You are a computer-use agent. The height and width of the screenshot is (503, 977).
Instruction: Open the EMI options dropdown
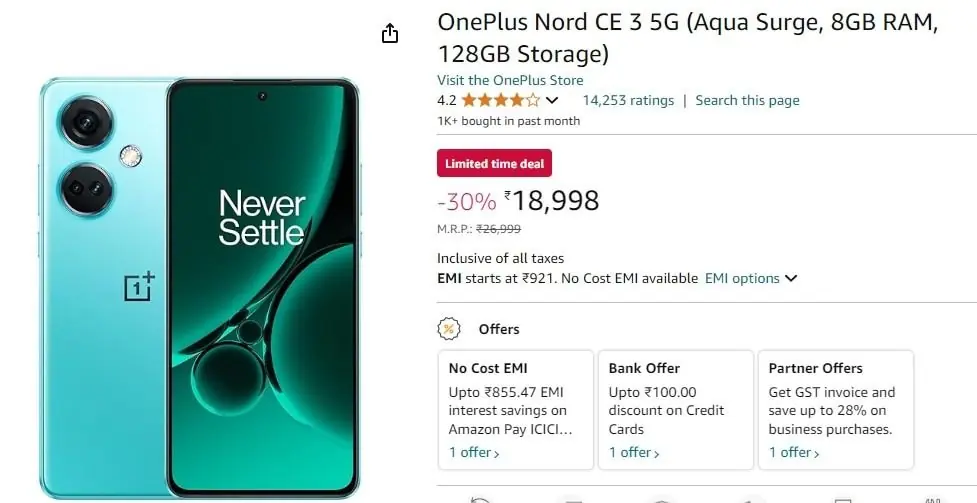751,278
